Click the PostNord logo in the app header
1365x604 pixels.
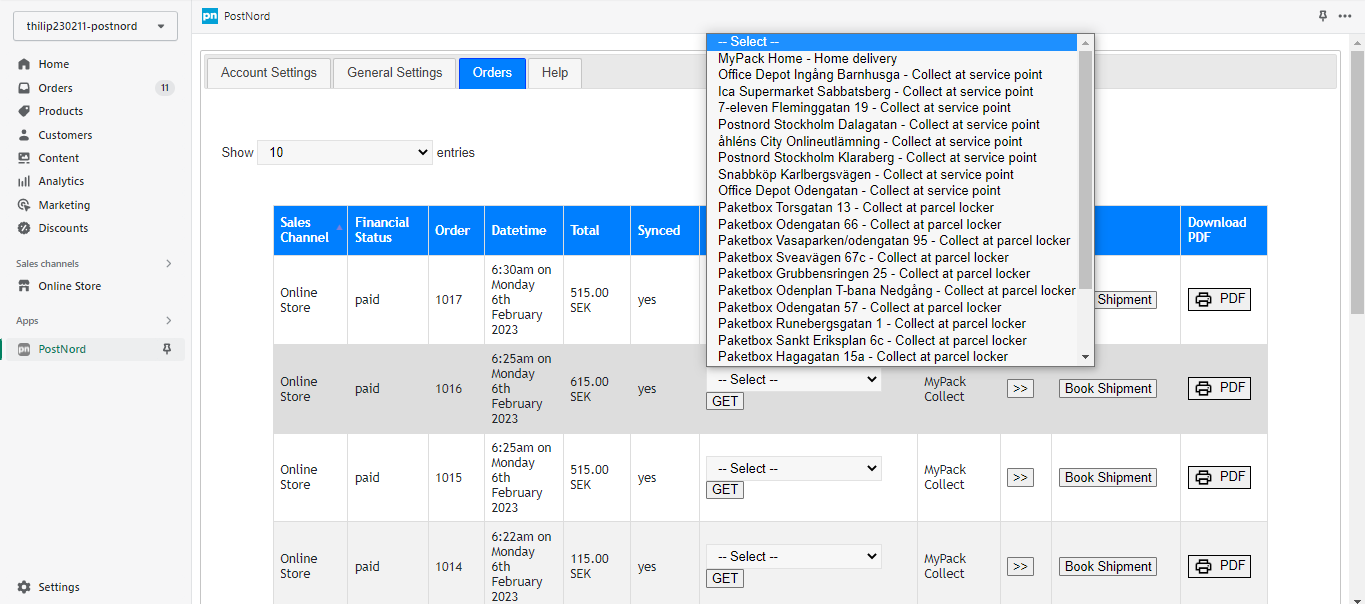click(x=210, y=16)
